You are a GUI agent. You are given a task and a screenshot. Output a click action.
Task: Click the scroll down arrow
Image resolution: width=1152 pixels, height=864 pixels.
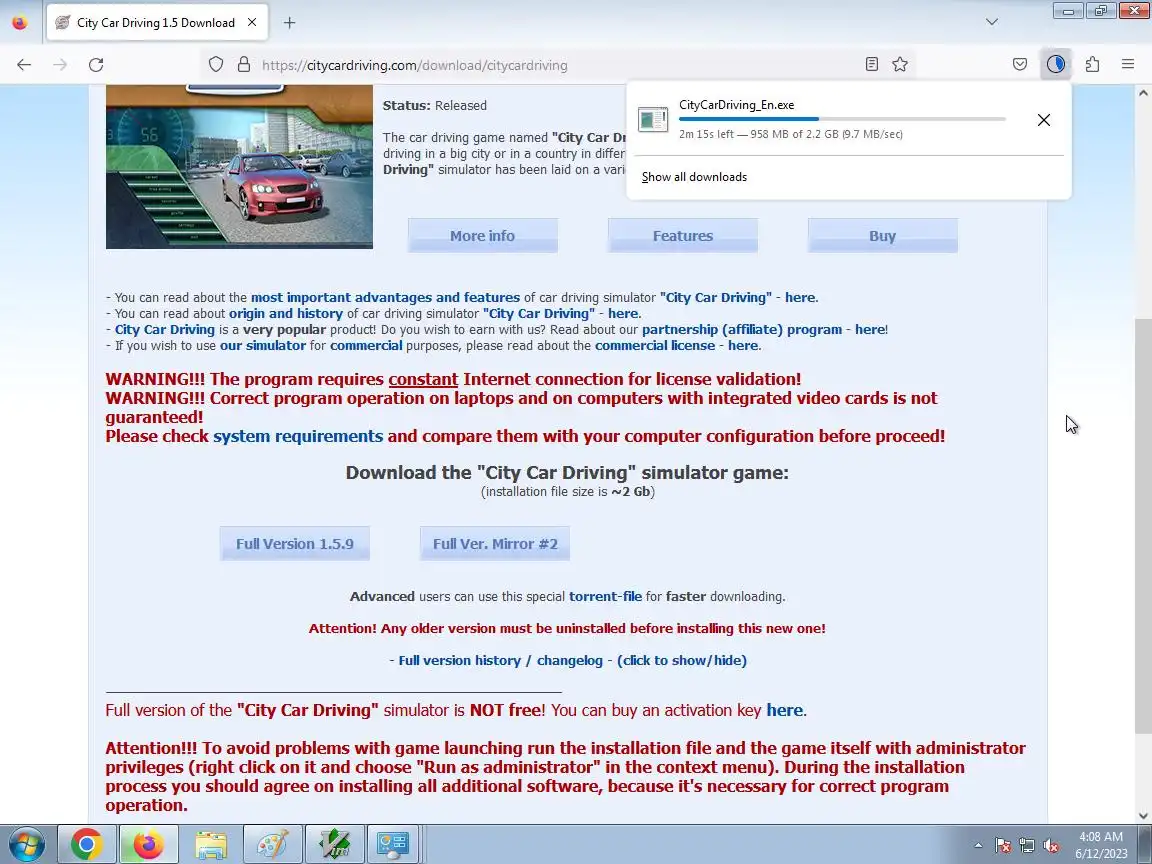tap(1142, 816)
